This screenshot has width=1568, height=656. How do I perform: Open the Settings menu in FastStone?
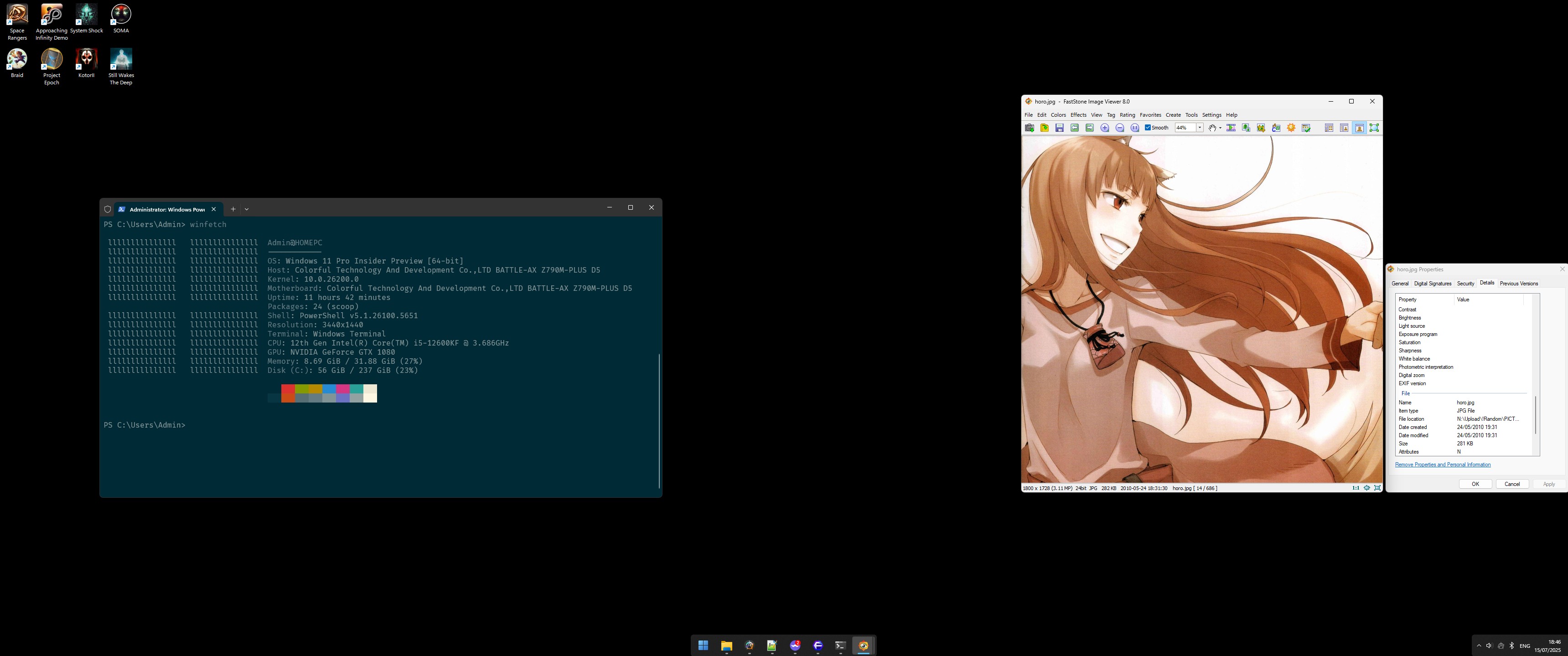point(1212,115)
